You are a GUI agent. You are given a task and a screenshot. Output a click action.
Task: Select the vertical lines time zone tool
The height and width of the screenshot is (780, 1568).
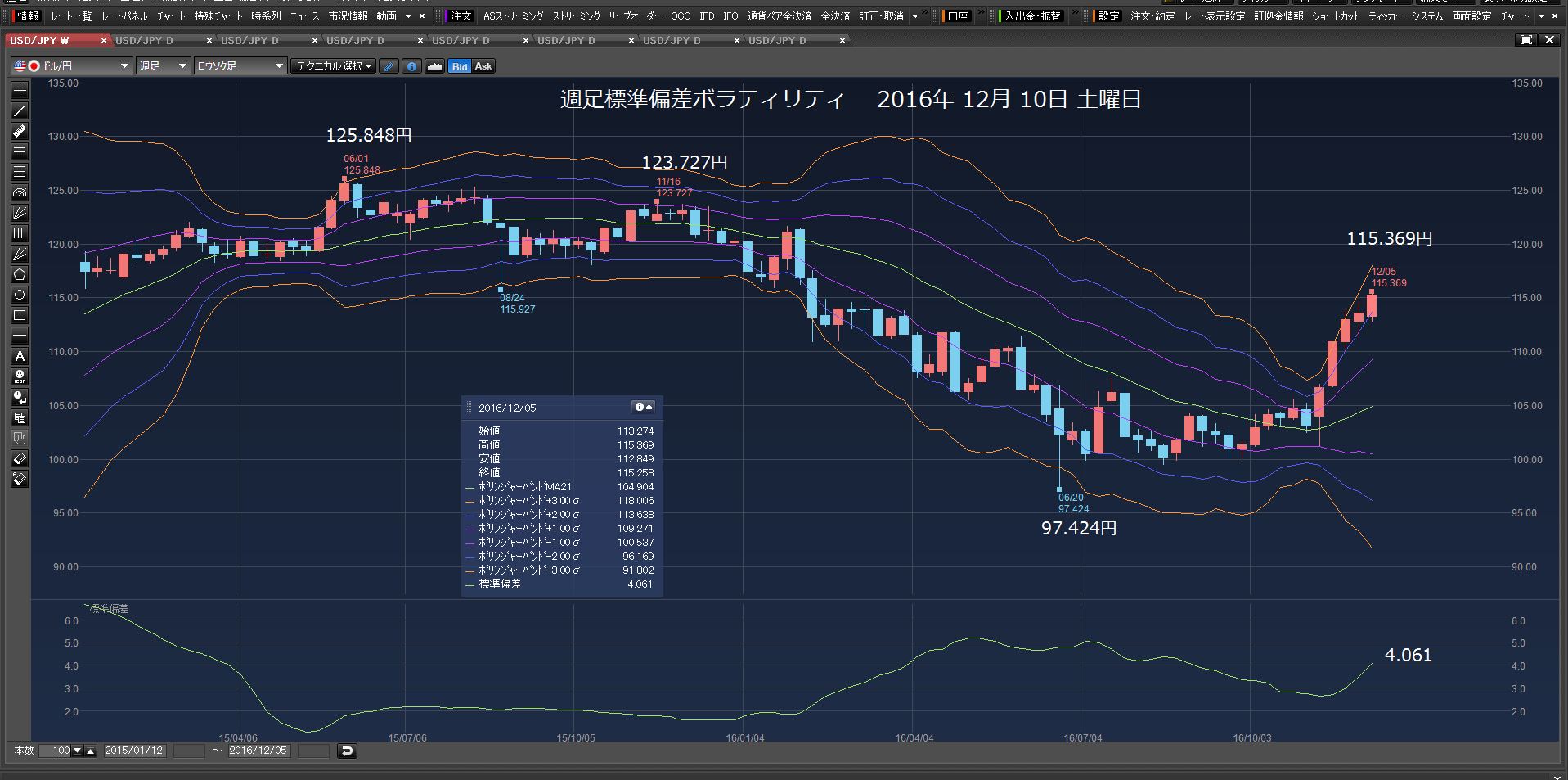pyautogui.click(x=20, y=233)
